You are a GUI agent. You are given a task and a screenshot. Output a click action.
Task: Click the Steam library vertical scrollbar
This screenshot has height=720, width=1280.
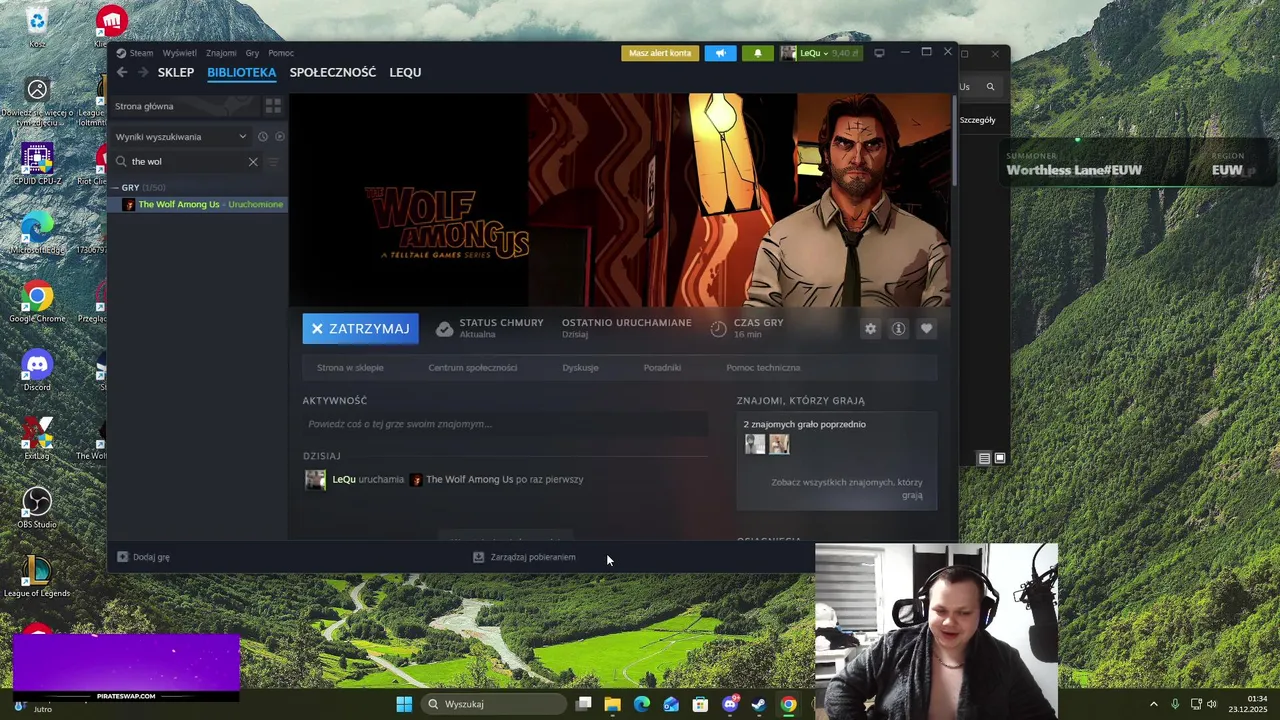click(954, 140)
